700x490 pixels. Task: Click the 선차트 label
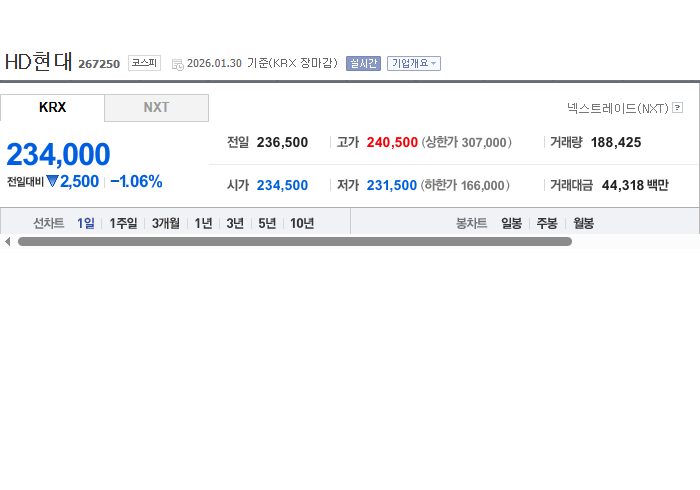click(x=49, y=223)
